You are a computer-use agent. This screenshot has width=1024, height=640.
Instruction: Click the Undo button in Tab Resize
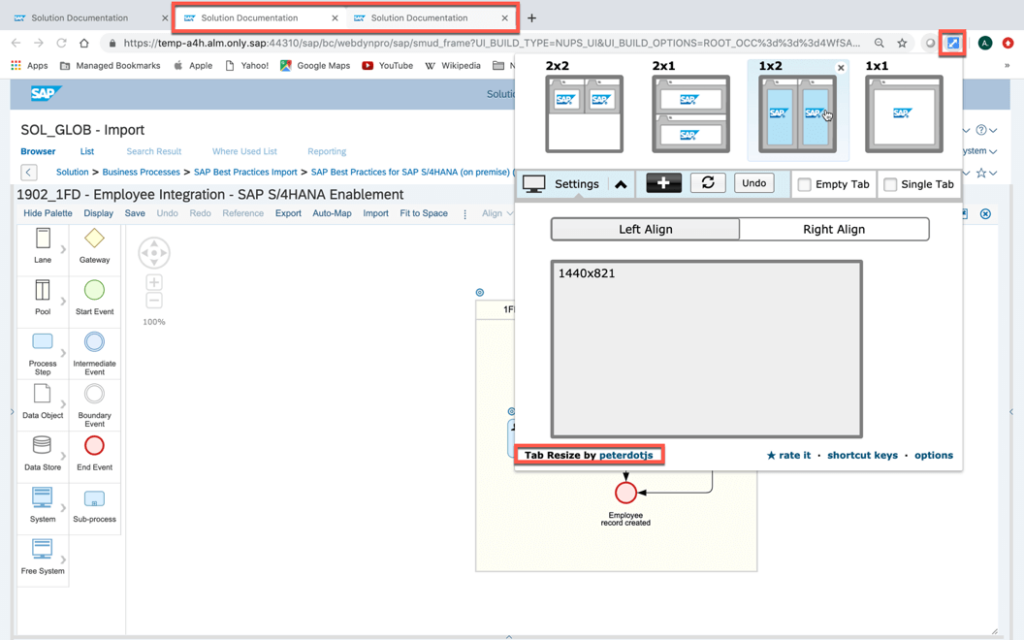coord(754,183)
